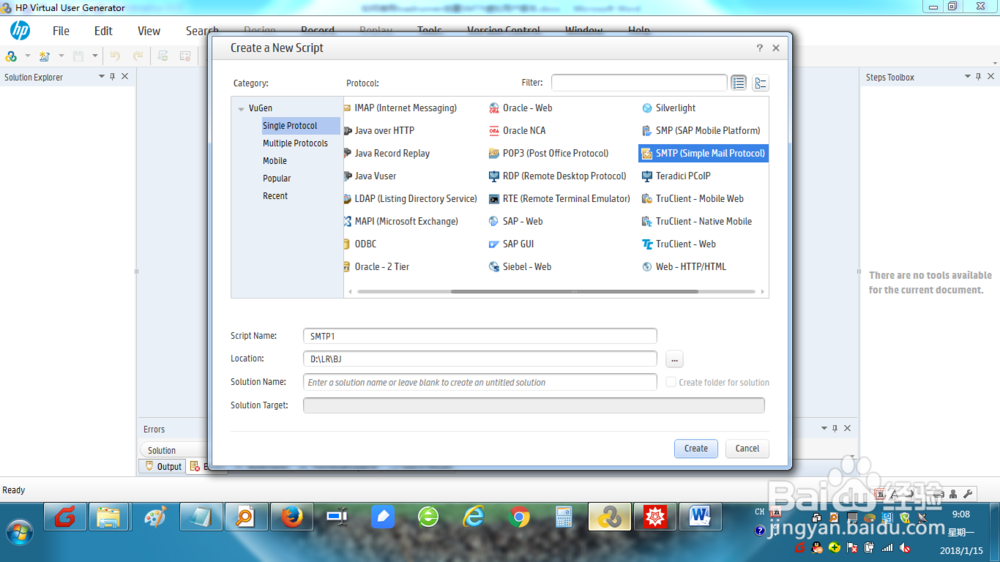
Task: Open Internet Explorer from the taskbar
Action: [x=473, y=517]
